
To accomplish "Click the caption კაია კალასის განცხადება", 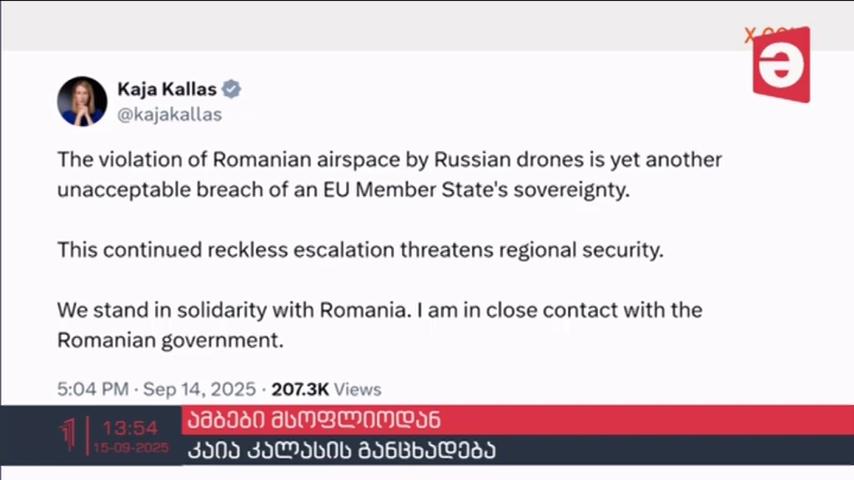I will tap(341, 450).
